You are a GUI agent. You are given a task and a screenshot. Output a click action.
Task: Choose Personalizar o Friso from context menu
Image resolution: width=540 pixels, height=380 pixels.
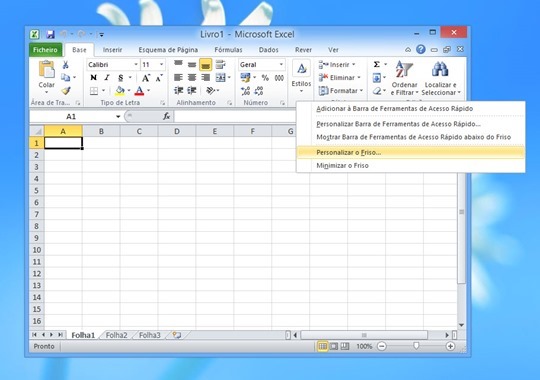click(x=411, y=152)
